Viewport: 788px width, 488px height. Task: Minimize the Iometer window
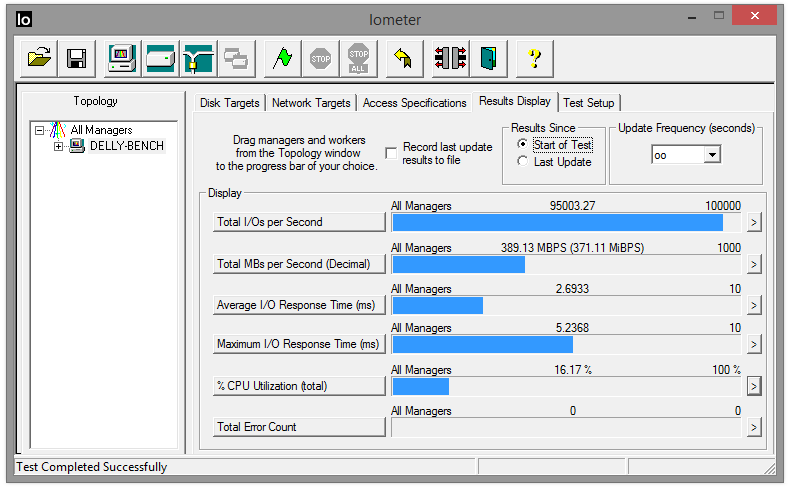[693, 17]
